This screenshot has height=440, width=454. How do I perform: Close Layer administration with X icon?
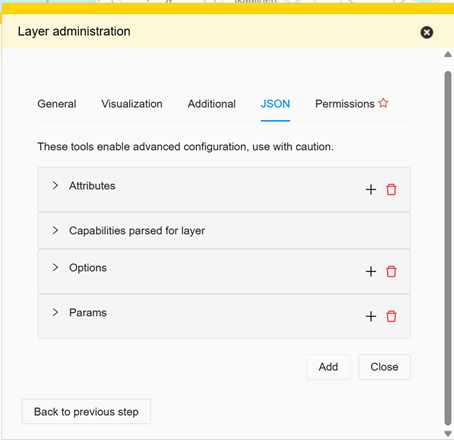427,32
